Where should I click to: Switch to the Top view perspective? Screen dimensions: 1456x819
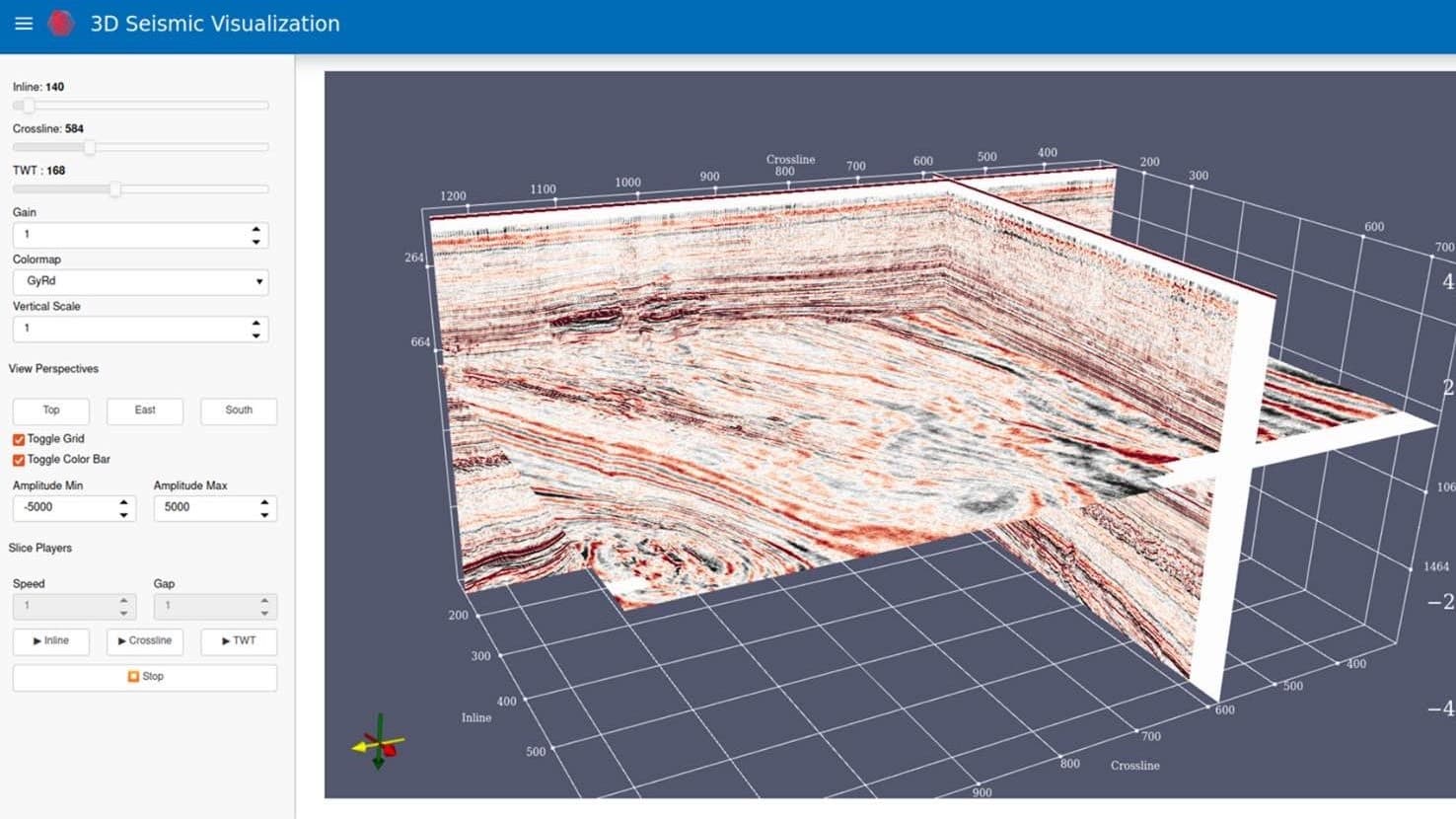coord(50,410)
